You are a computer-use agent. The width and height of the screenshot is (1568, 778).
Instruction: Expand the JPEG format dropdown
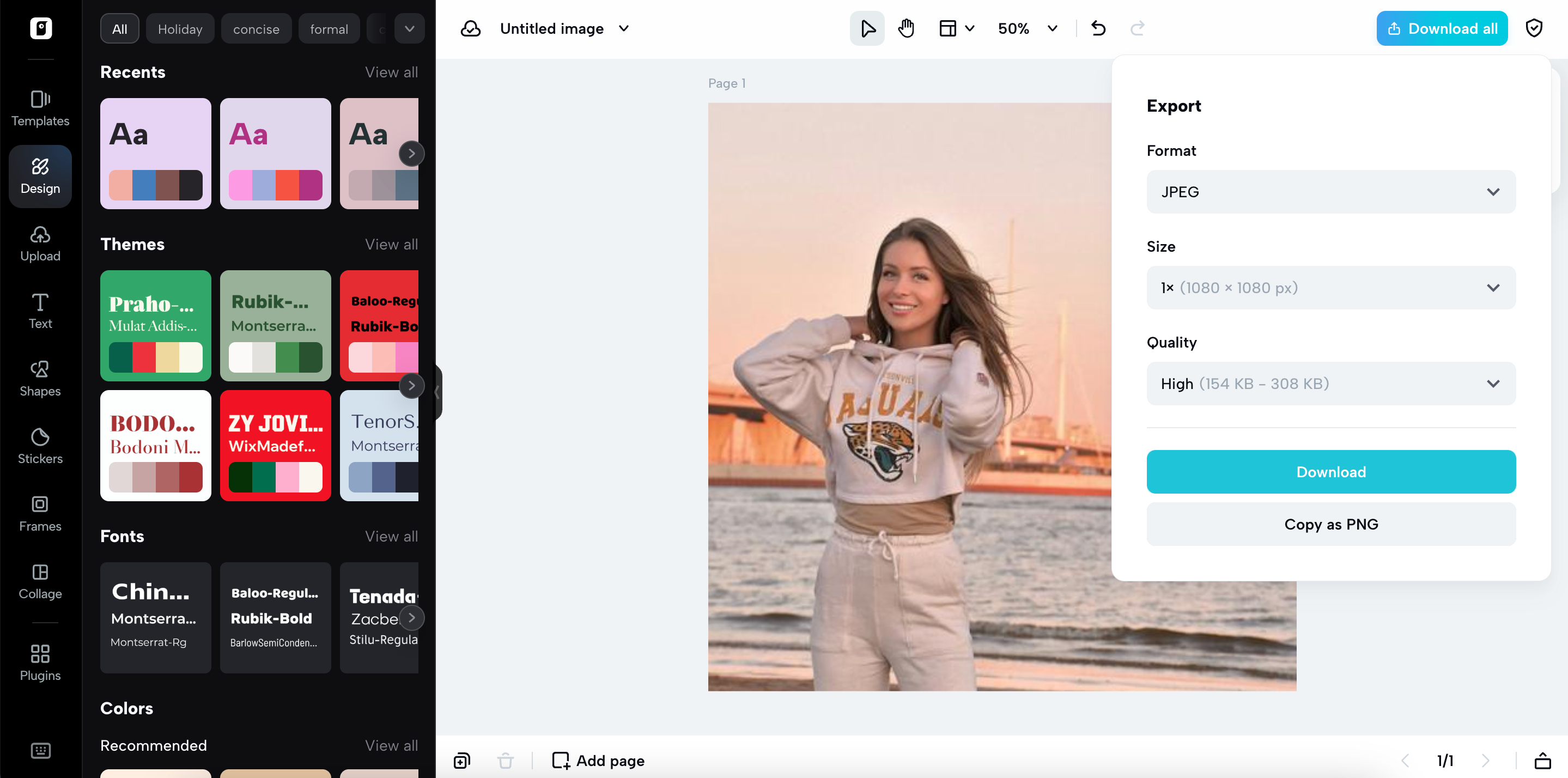pyautogui.click(x=1330, y=192)
